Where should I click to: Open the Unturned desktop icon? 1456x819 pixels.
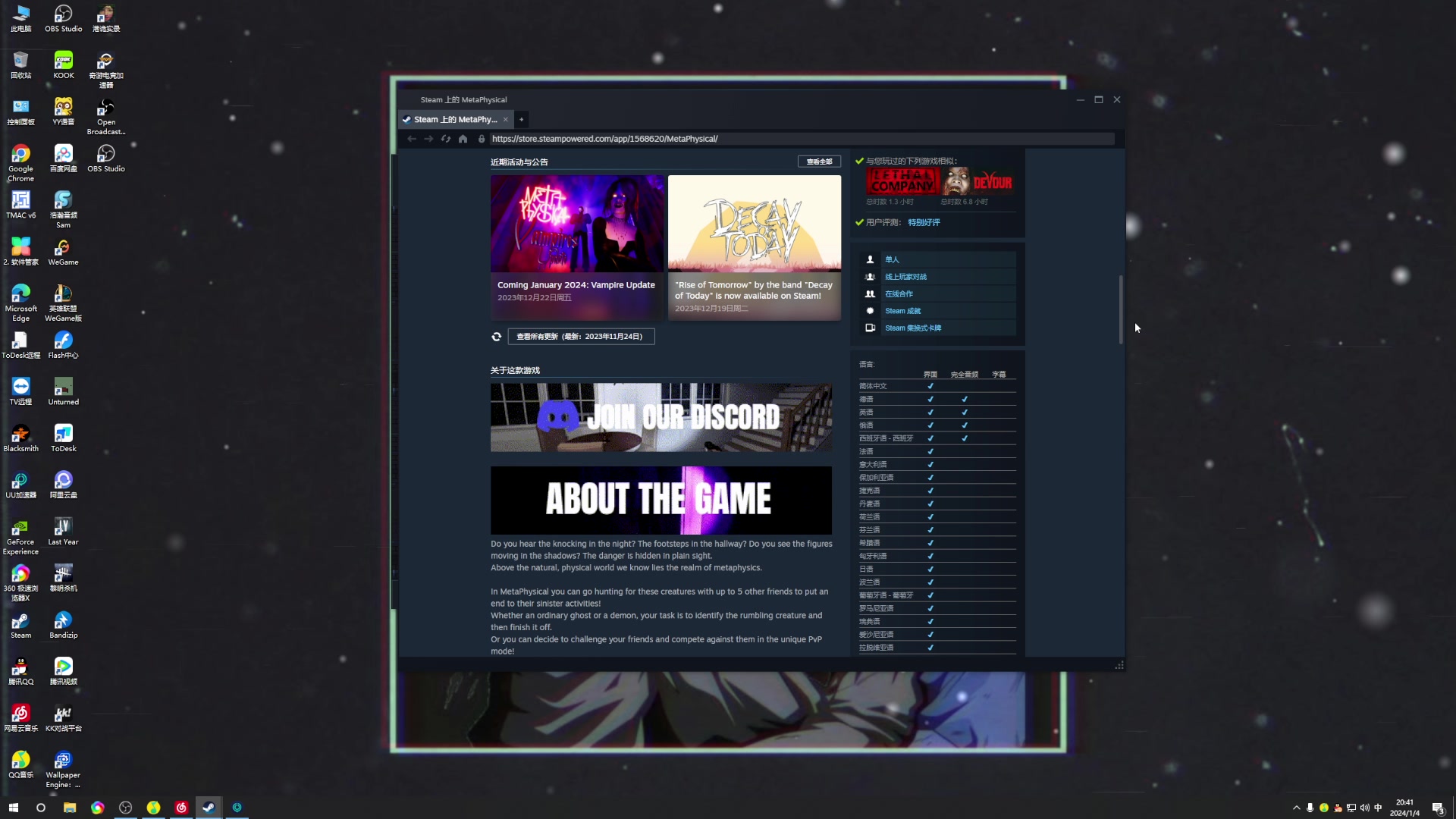pyautogui.click(x=64, y=391)
